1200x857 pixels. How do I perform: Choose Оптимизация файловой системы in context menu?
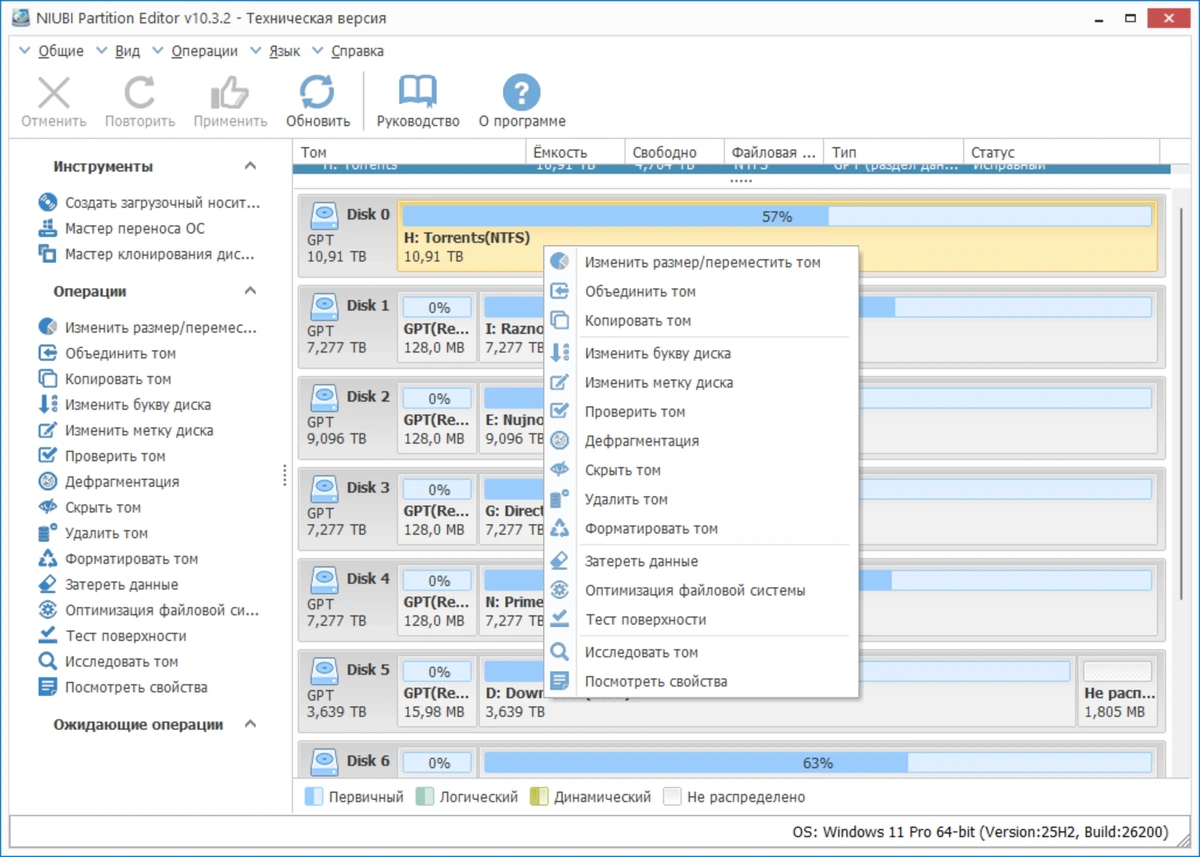(701, 590)
